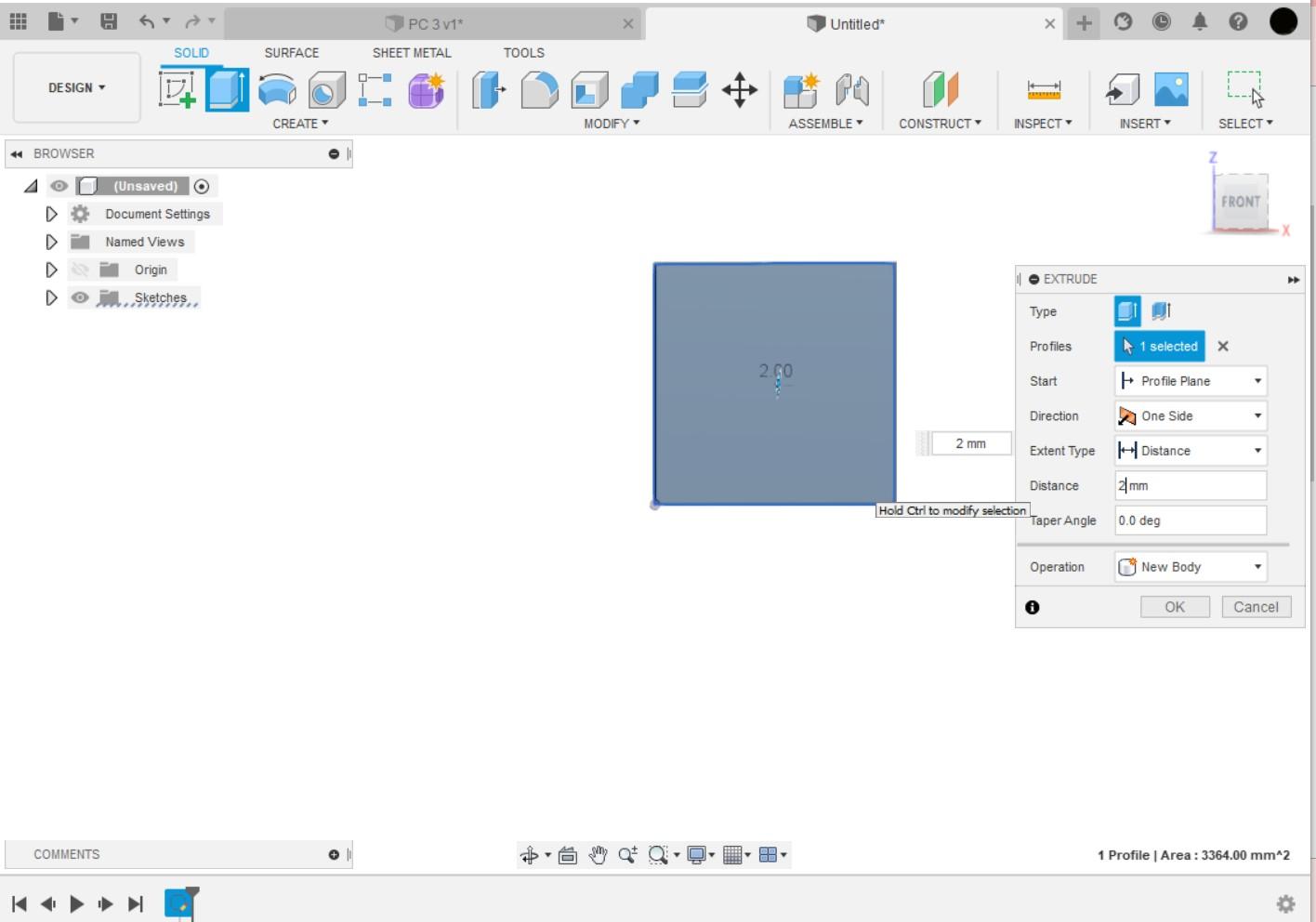Click the Insert Derive icon
Screen dimensions: 1316x922
[1122, 90]
